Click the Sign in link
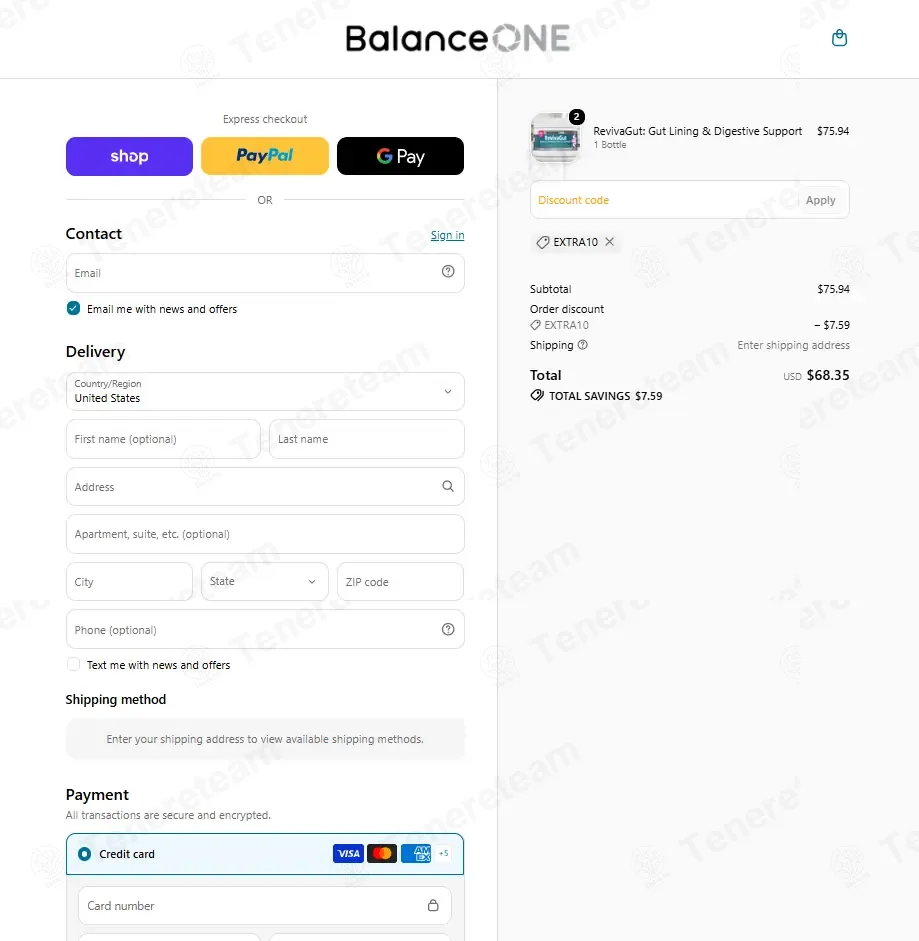The height and width of the screenshot is (941, 919). 447,235
